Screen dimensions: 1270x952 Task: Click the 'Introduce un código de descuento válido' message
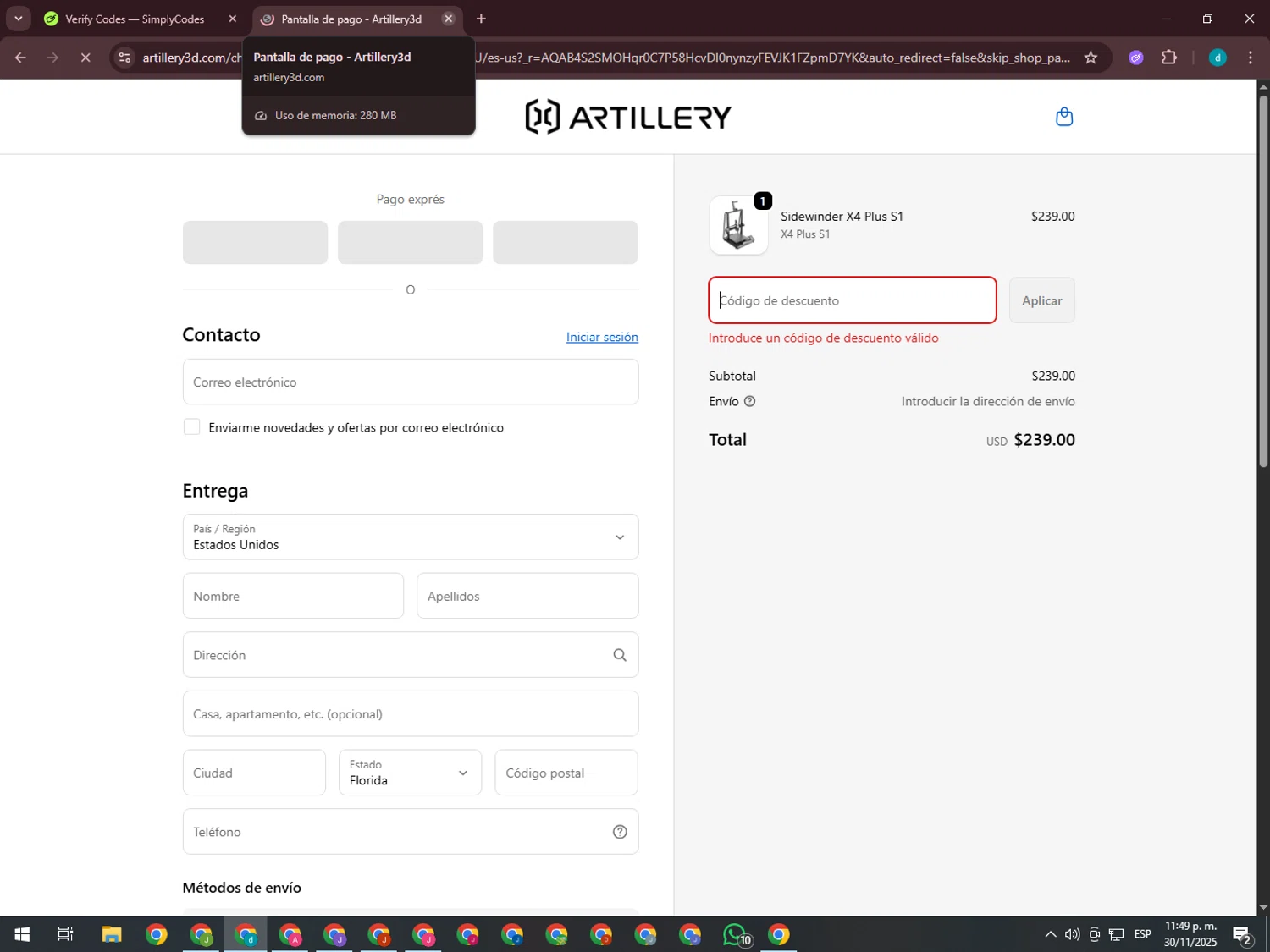824,338
